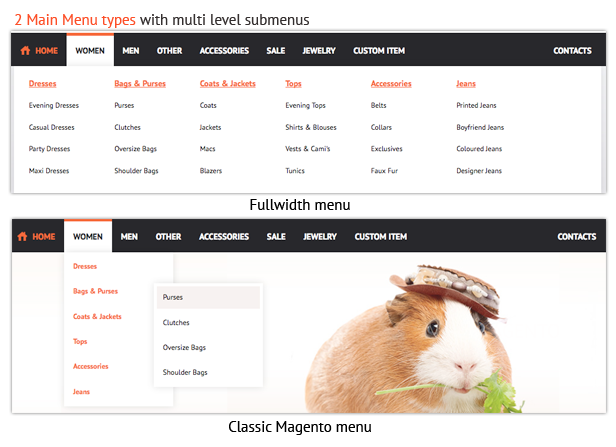
Task: Open underlined Accessories category heading
Action: [391, 84]
